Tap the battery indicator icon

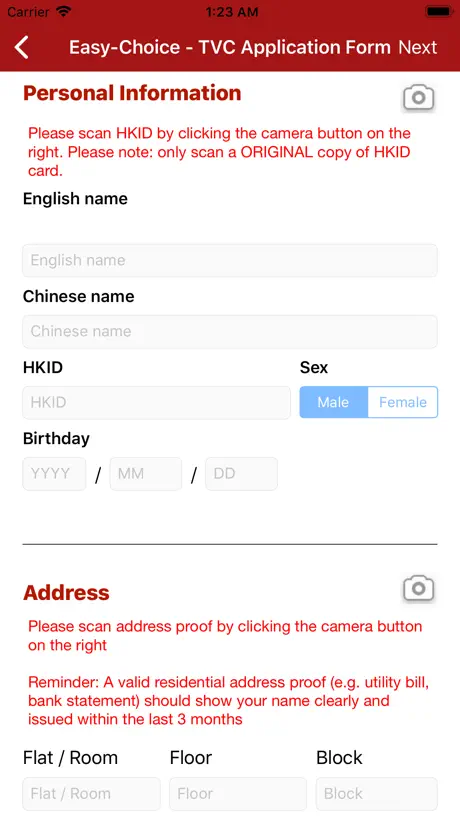coord(439,11)
